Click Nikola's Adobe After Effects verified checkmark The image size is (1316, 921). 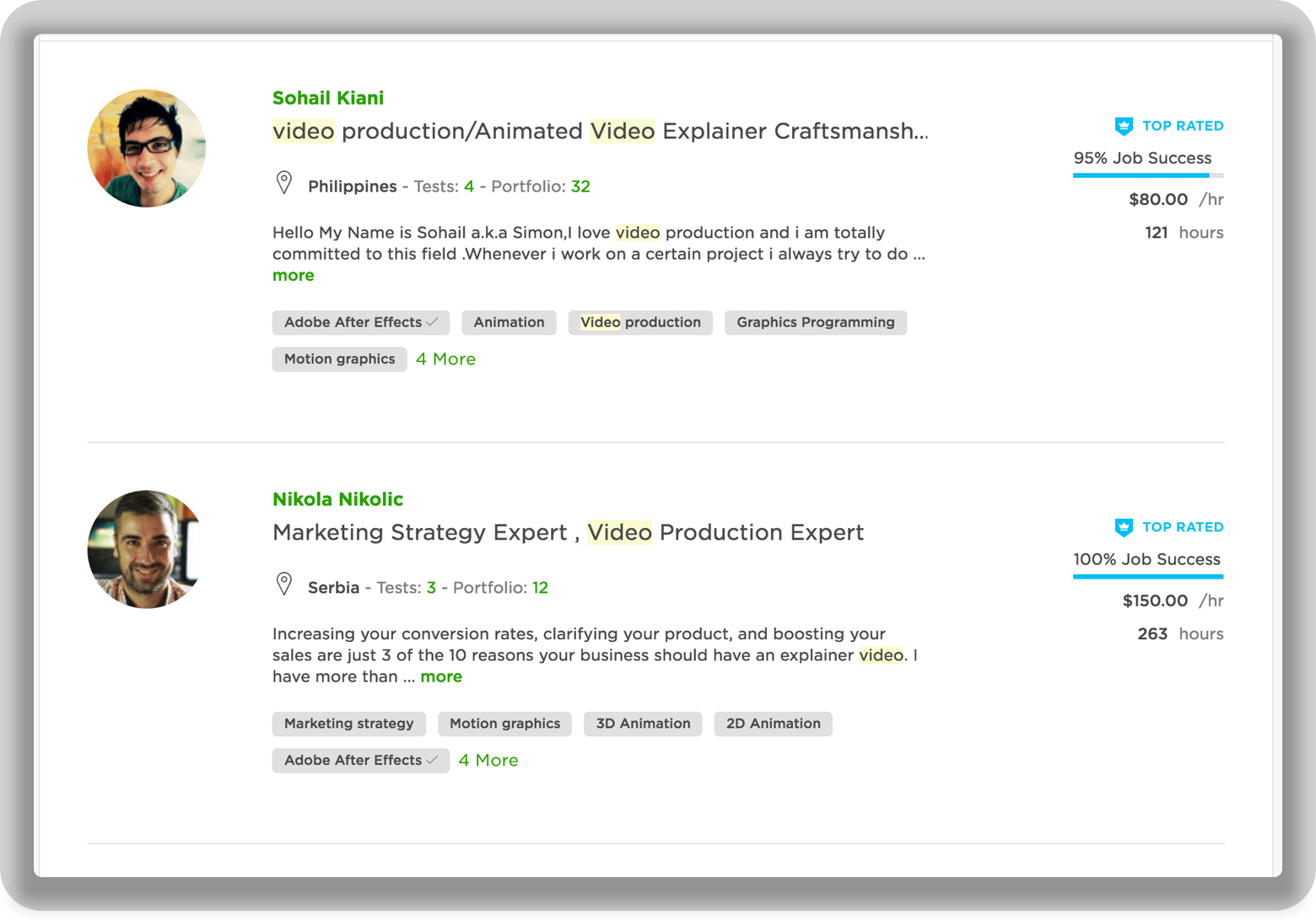pos(432,760)
